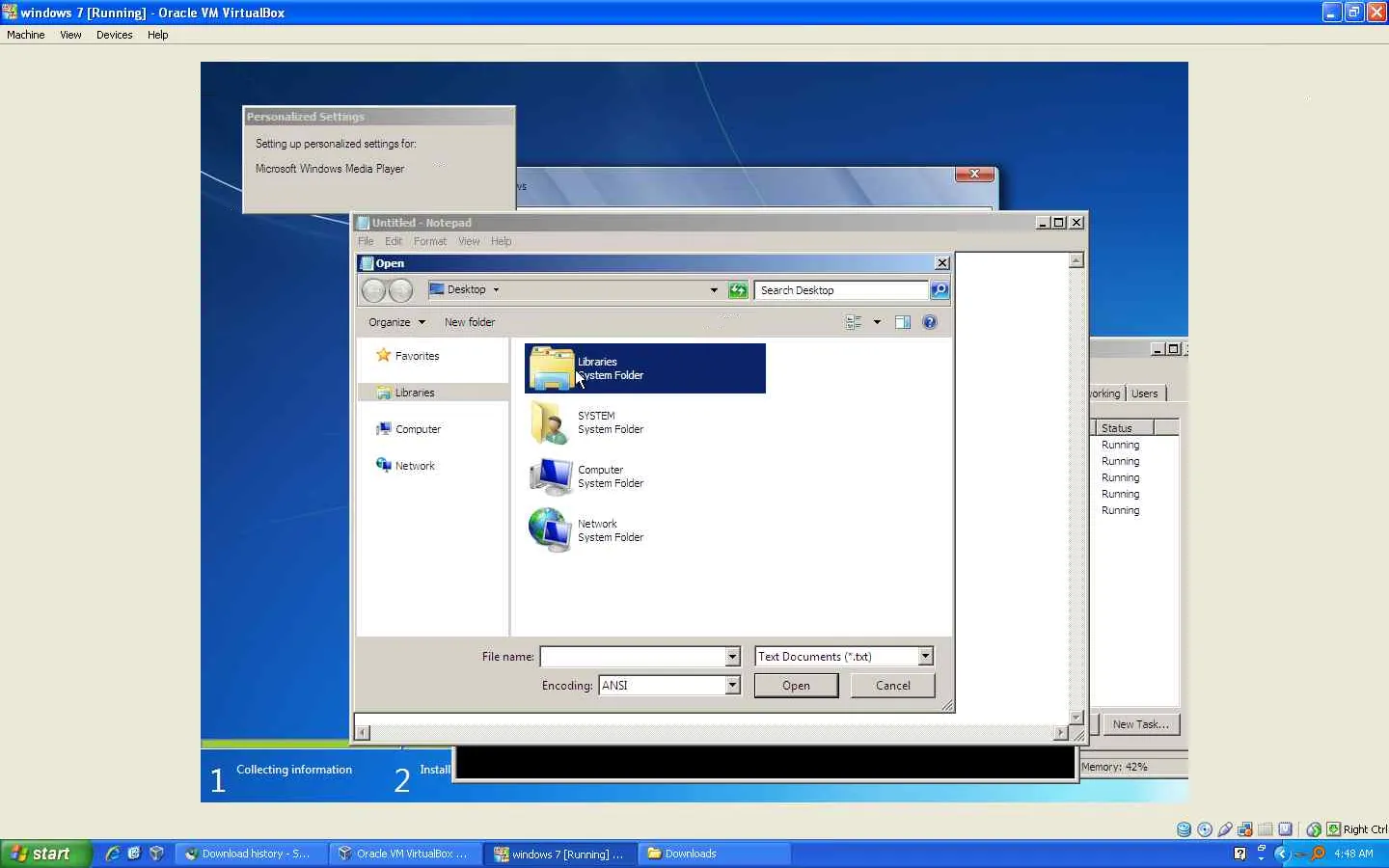
Task: Click the VirtualBox hard disk activity icon
Action: pos(1185,829)
